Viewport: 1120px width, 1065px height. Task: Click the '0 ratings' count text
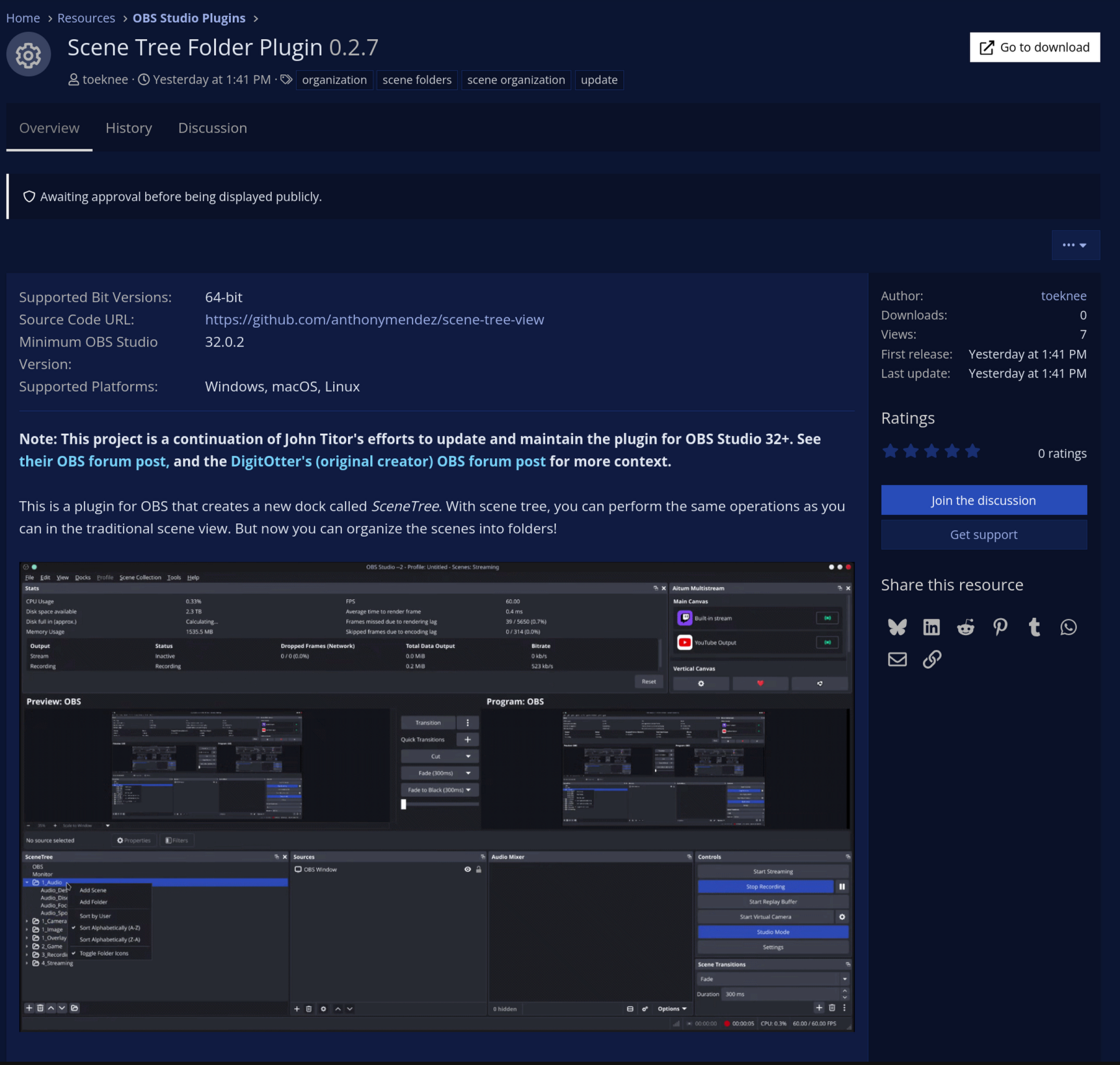click(x=1062, y=453)
